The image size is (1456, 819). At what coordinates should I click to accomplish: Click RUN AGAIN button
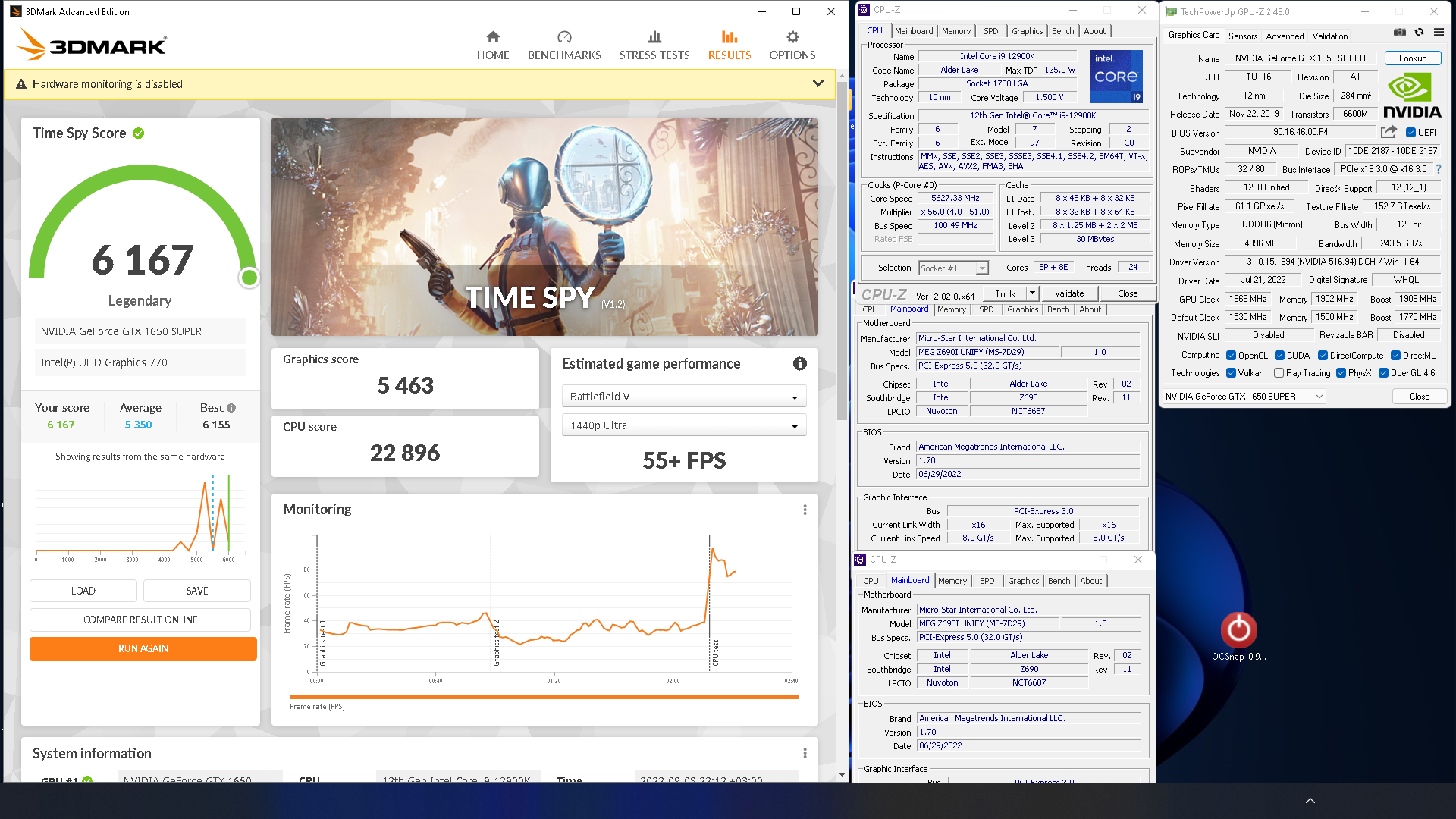pos(143,648)
